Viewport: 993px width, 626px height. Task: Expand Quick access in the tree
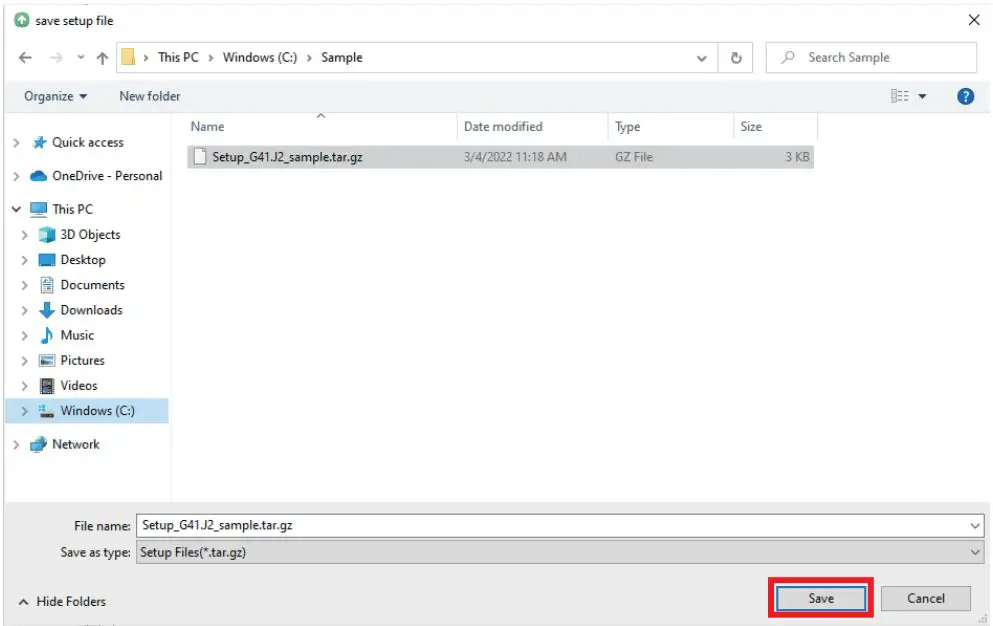tap(16, 143)
